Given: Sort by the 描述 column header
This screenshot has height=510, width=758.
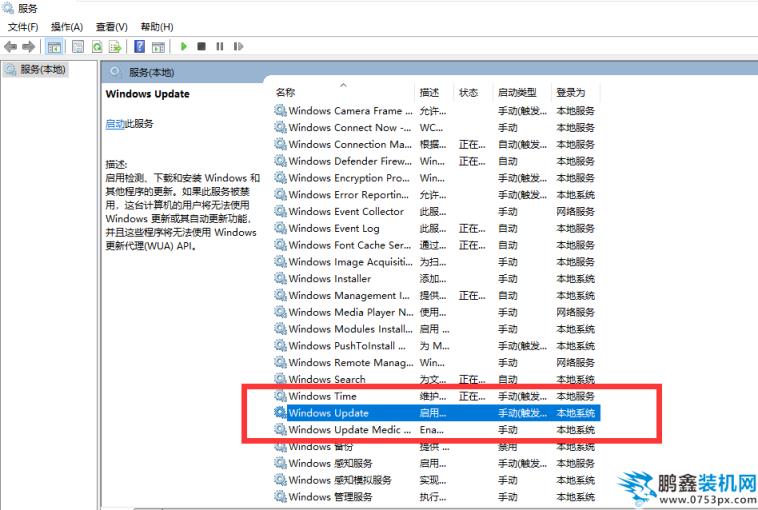Looking at the screenshot, I should 429,92.
